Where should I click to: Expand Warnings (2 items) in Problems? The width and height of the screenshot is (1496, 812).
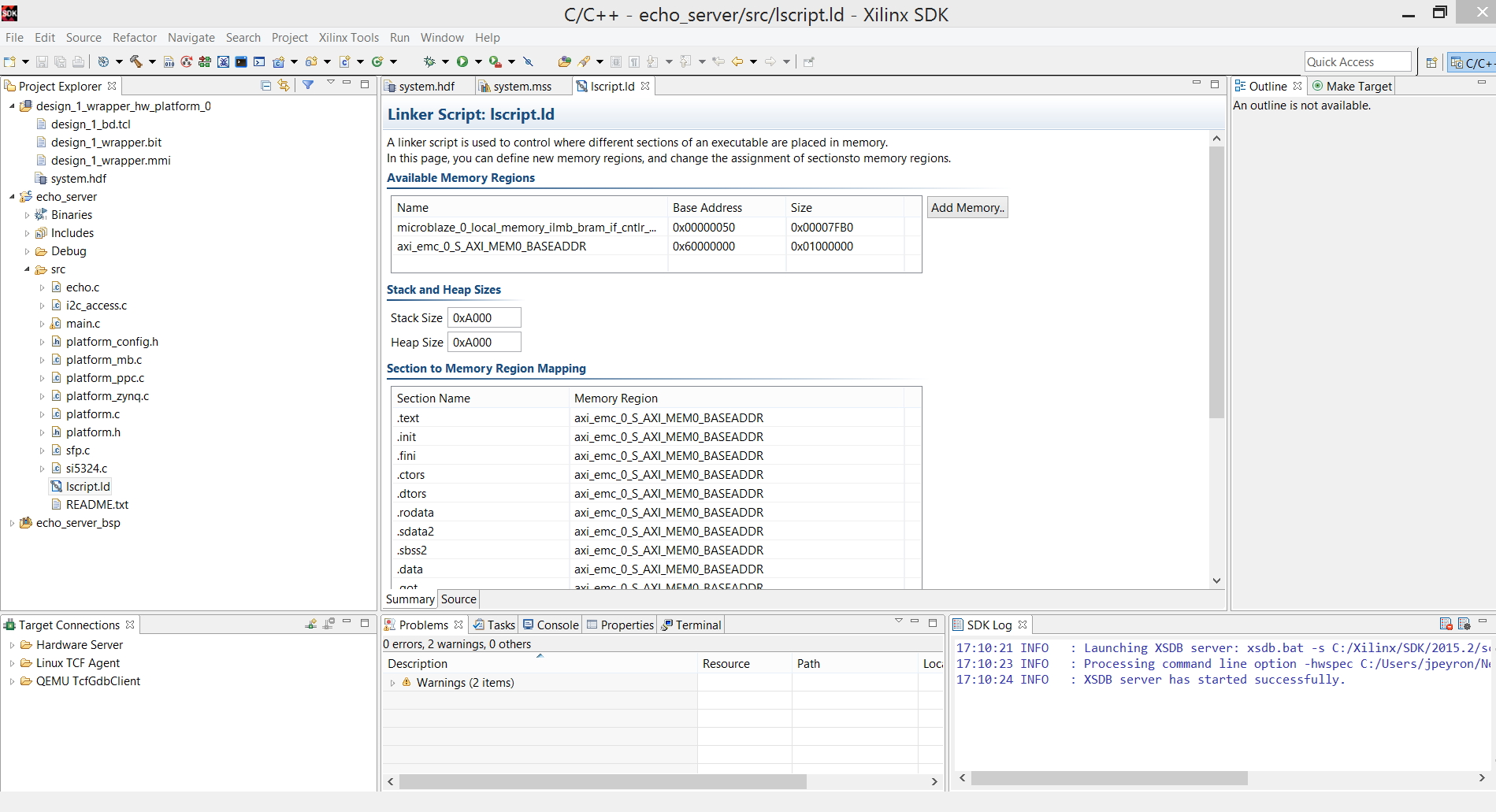click(x=392, y=683)
